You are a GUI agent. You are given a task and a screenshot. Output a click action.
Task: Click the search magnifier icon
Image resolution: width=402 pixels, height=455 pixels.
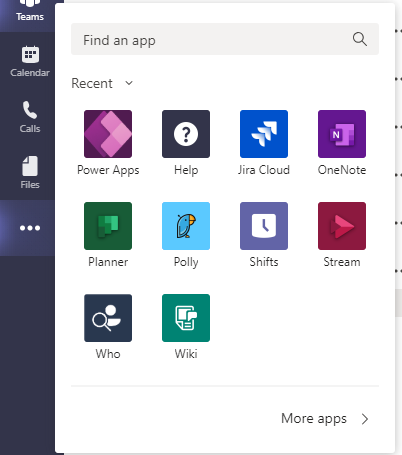[x=360, y=39]
